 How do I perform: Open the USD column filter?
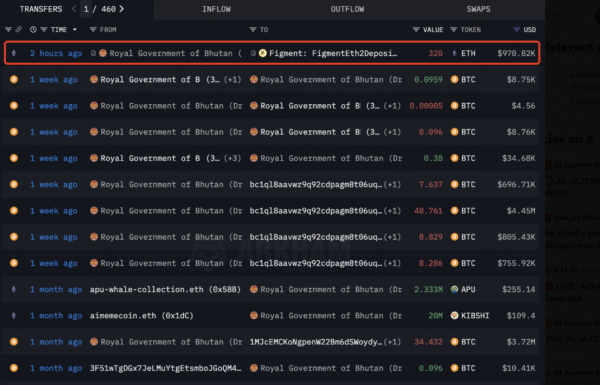[517, 29]
